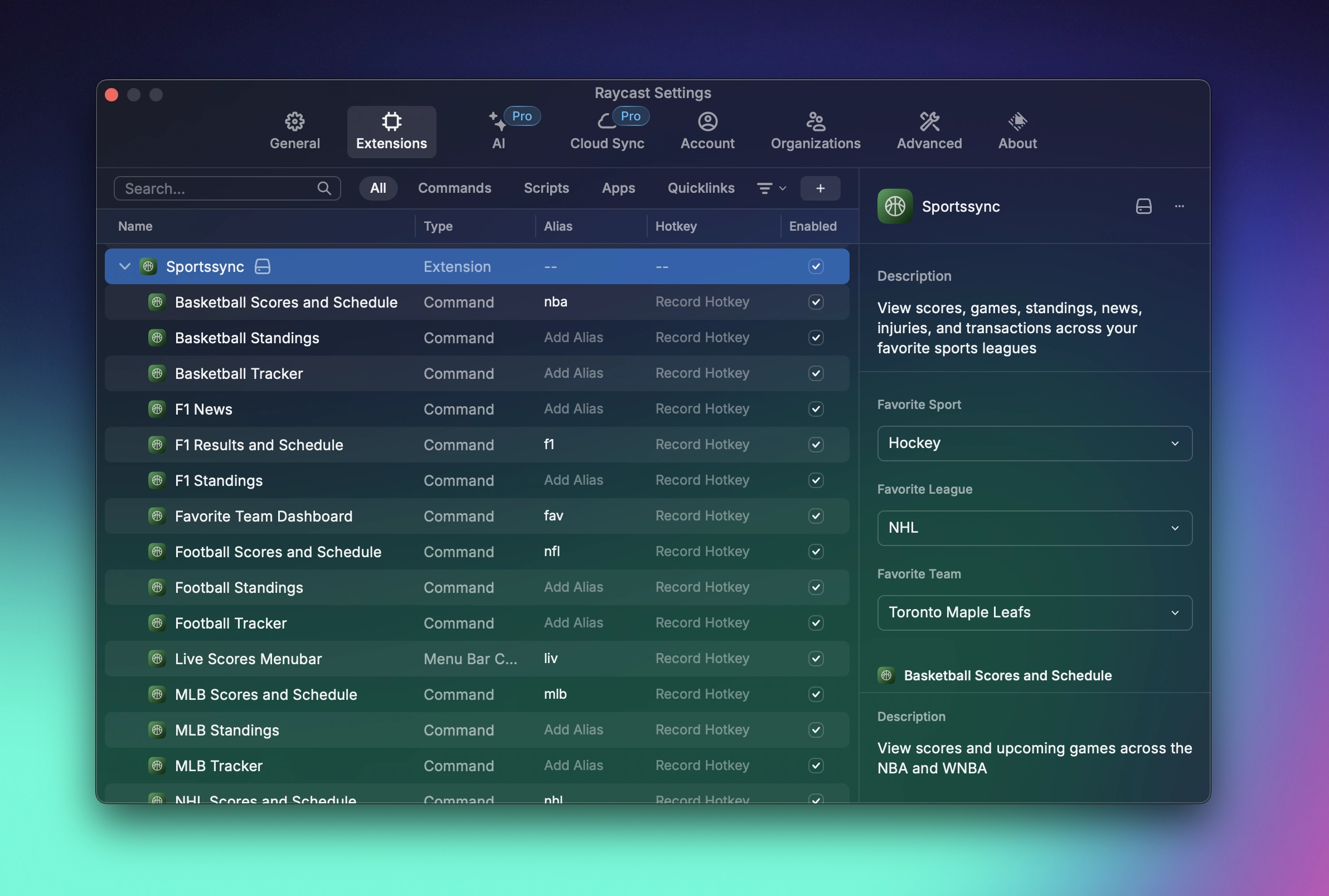Disable the Basketball Standings command checkbox

point(816,338)
